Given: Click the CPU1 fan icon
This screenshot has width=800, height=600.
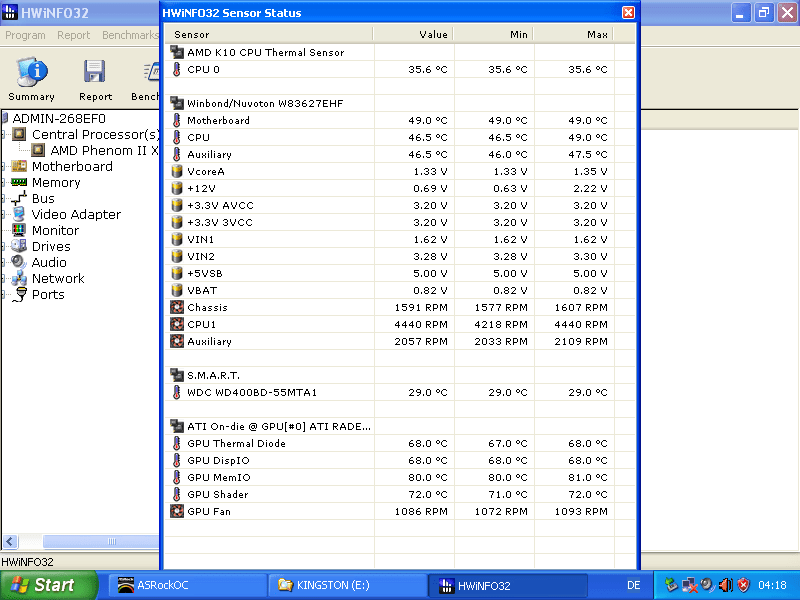Looking at the screenshot, I should point(177,324).
